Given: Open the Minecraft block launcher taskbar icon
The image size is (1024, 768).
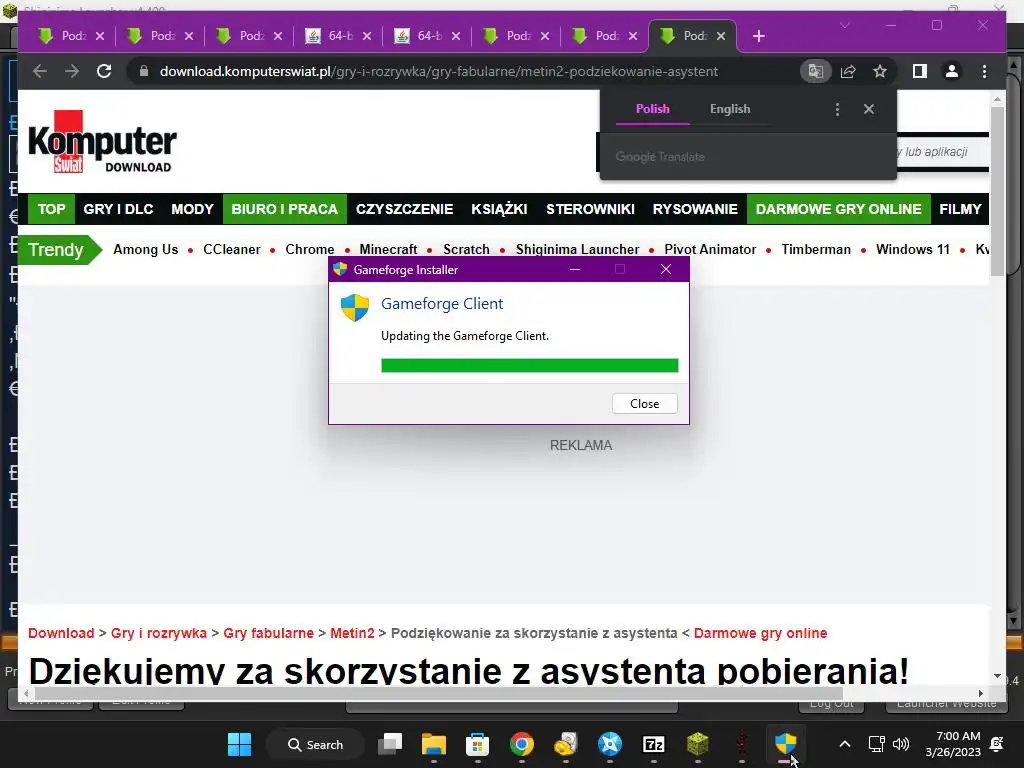Looking at the screenshot, I should [x=697, y=744].
